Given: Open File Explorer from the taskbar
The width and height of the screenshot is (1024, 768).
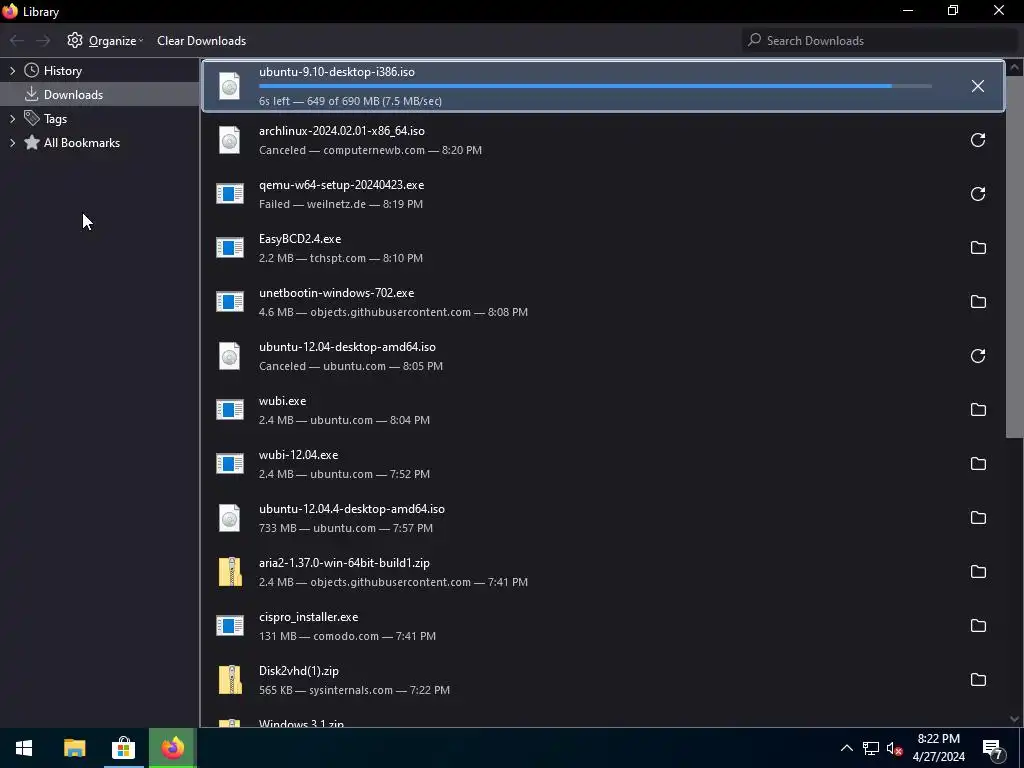Looking at the screenshot, I should coord(74,748).
